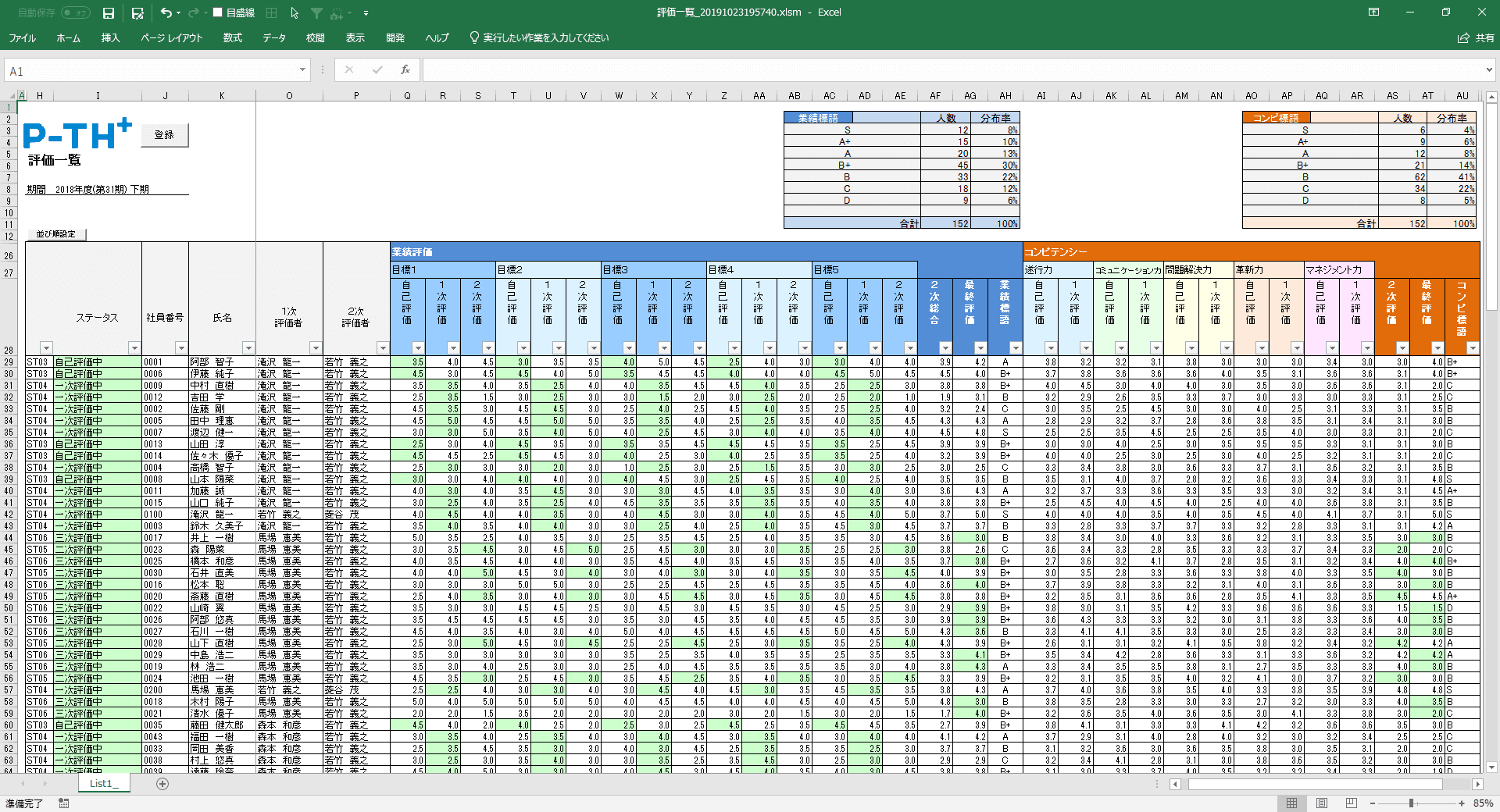Screen dimensions: 1500x812
Task: Toggle the 自動保存 autosave switch
Action: click(x=75, y=13)
